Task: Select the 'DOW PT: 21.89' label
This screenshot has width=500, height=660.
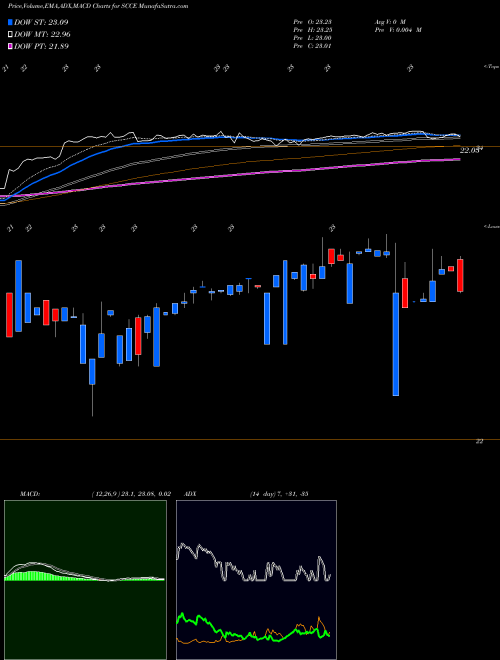Action: 41,47
